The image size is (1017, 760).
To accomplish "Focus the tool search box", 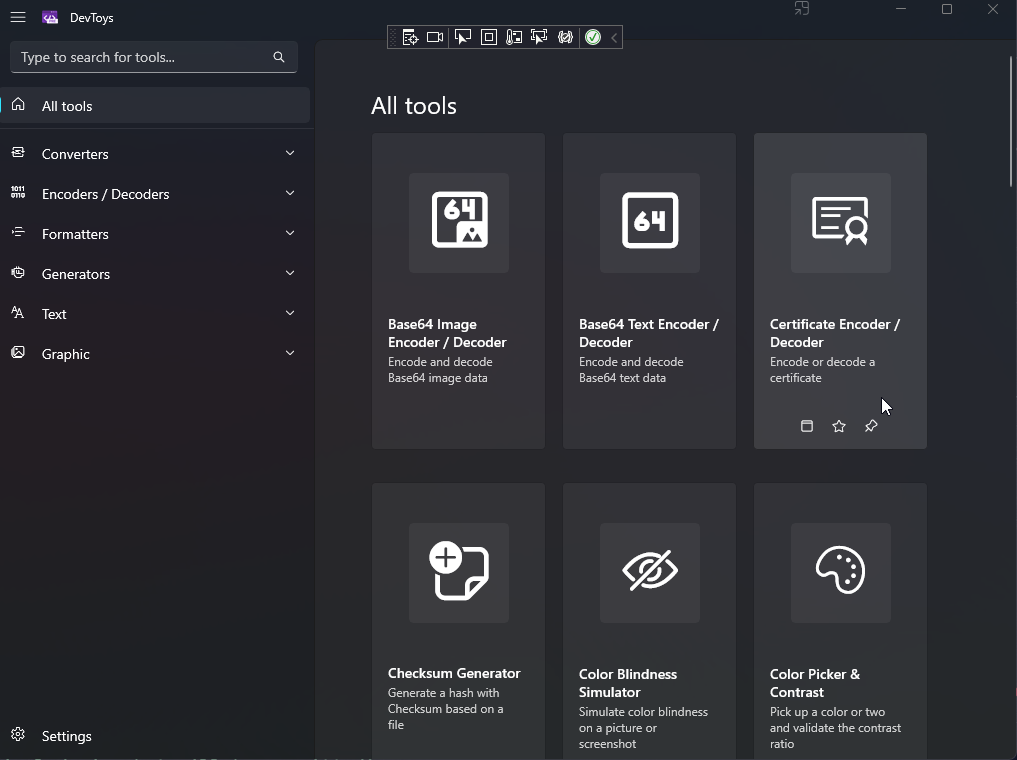I will click(154, 57).
